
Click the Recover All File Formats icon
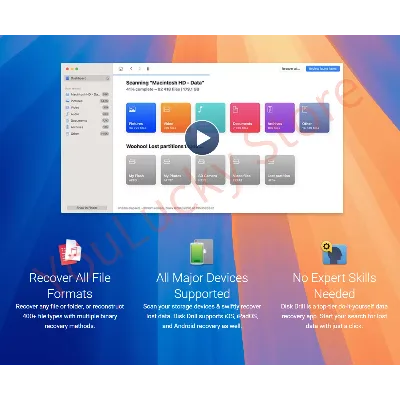(x=70, y=252)
